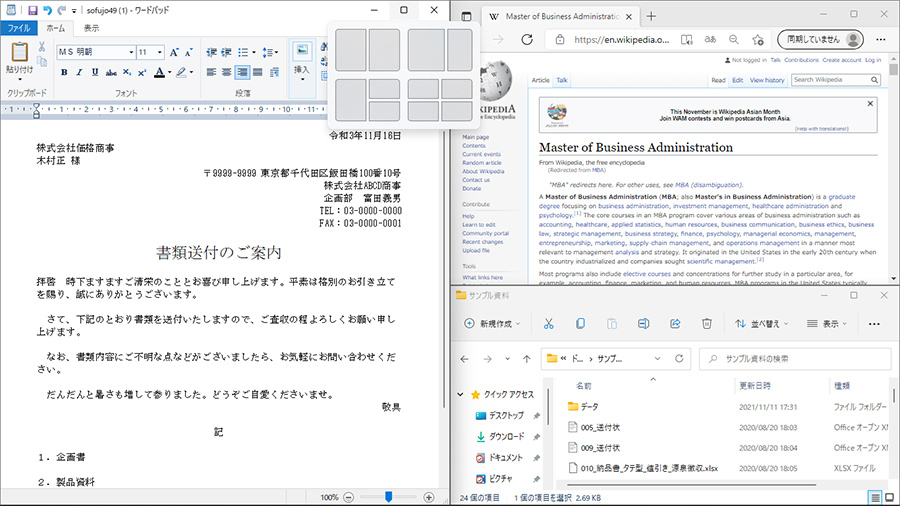Collapse the クイック アクセス tree node
The width and height of the screenshot is (900, 506).
462,394
